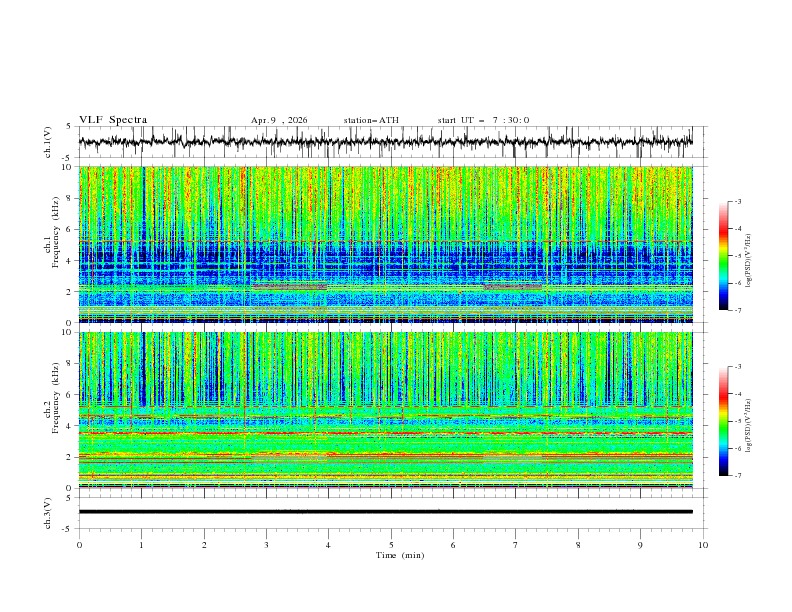Click the "Time (min)" axis label

(400, 555)
